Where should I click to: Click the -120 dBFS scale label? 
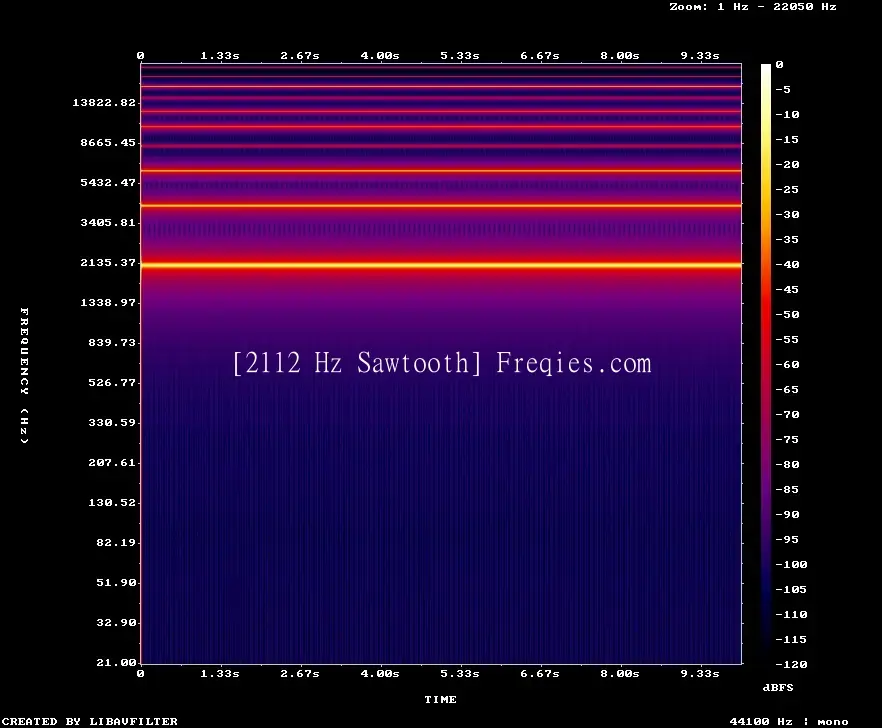791,664
